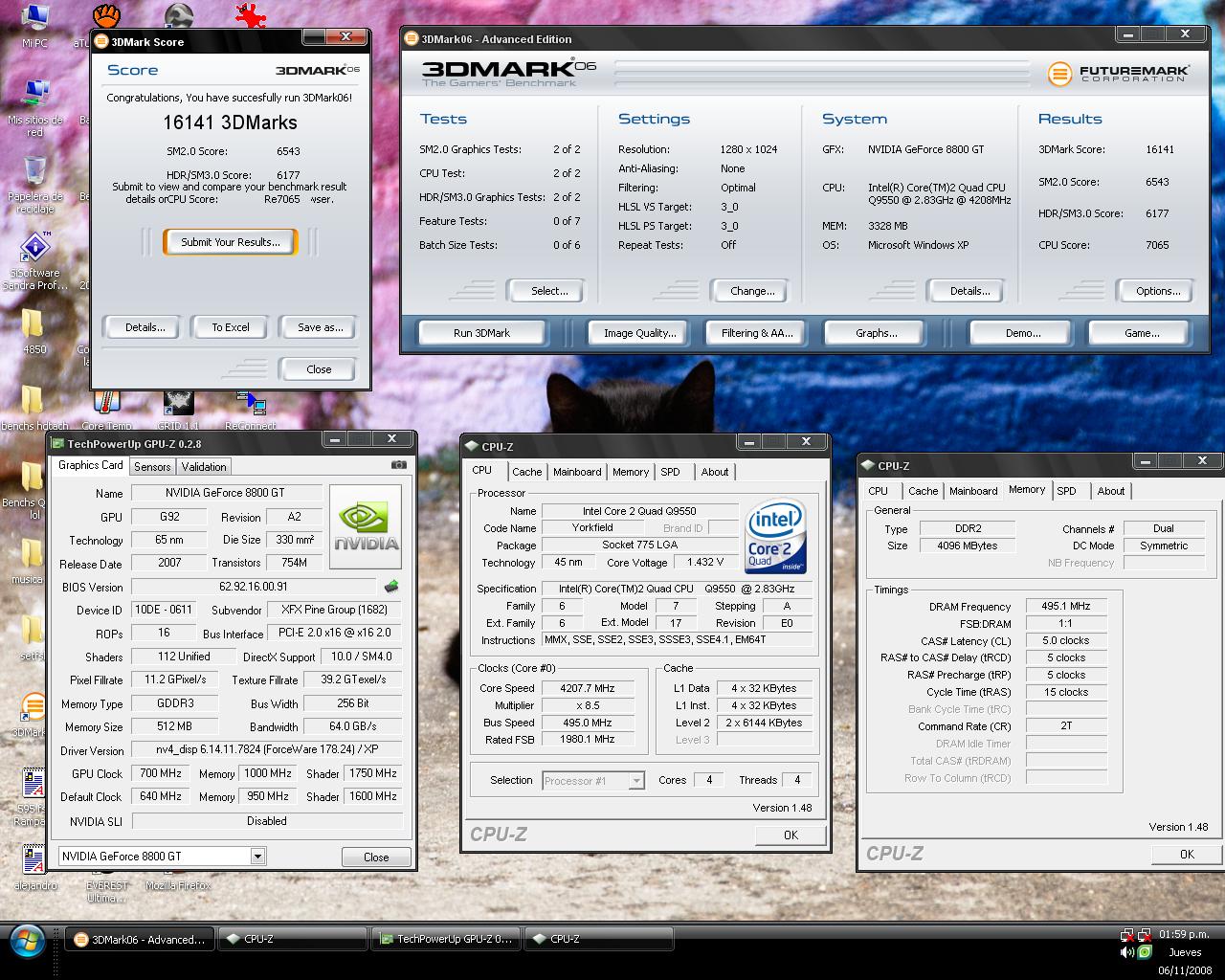This screenshot has height=980, width=1225.
Task: Select the BIOS Version field in GPU-Z
Action: coord(254,587)
